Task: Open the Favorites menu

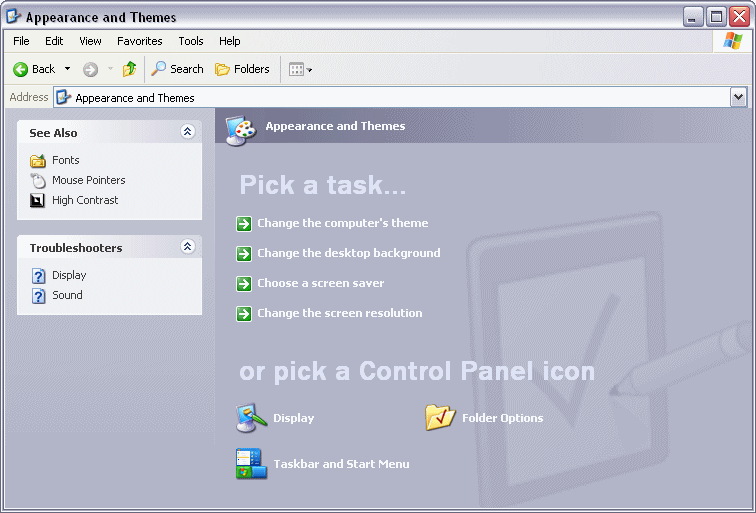Action: point(139,41)
